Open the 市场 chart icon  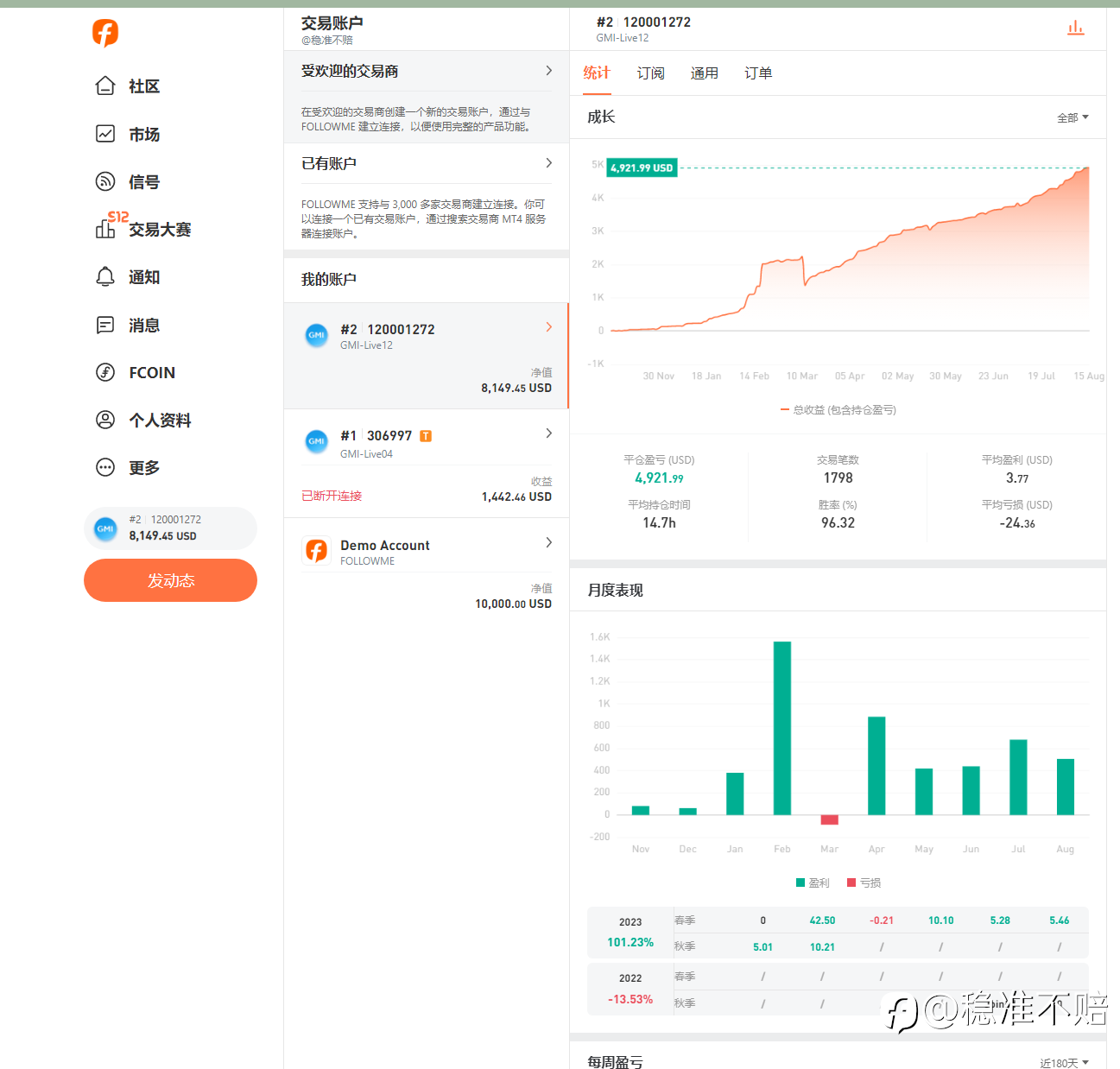[105, 134]
